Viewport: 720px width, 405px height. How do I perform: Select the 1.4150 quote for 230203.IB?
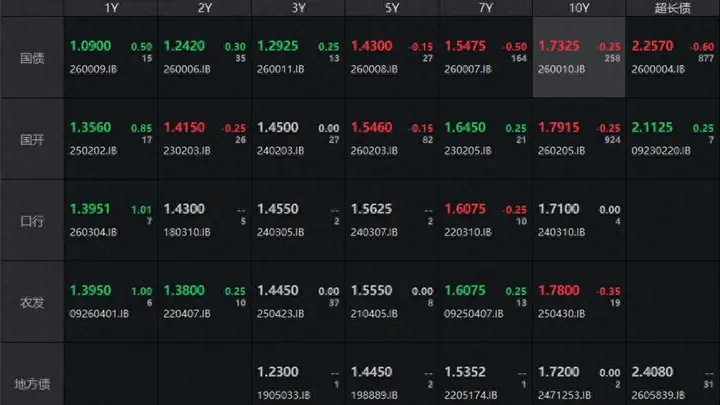[x=184, y=127]
